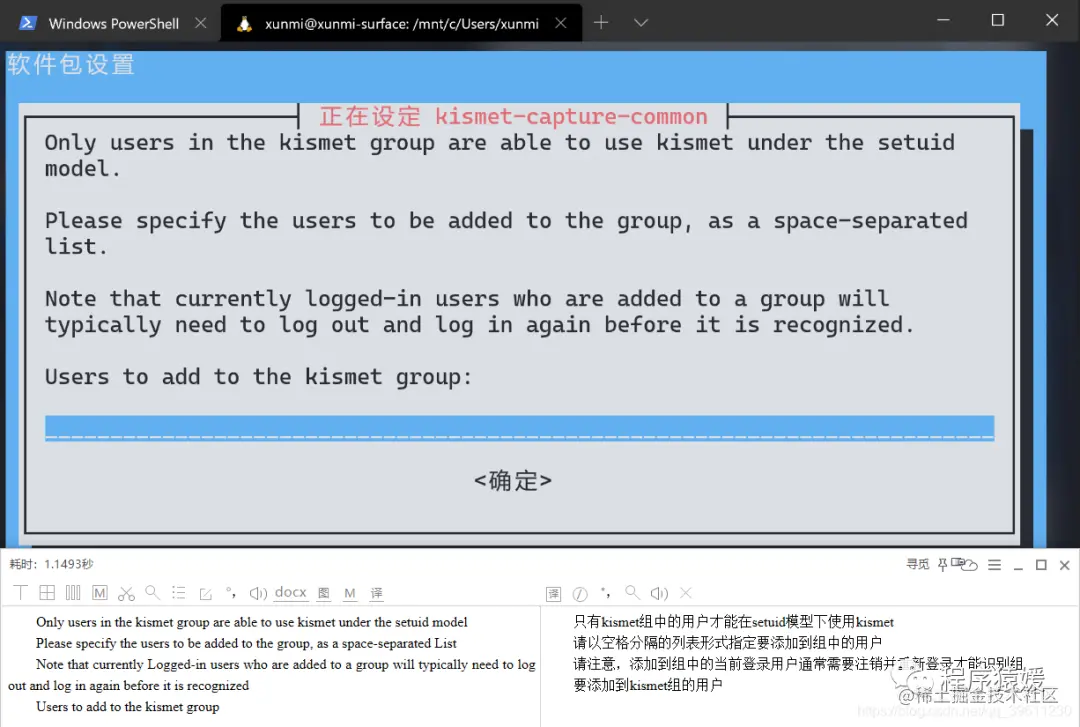1080x727 pixels.
Task: Click the 译 translate icon
Action: [376, 592]
